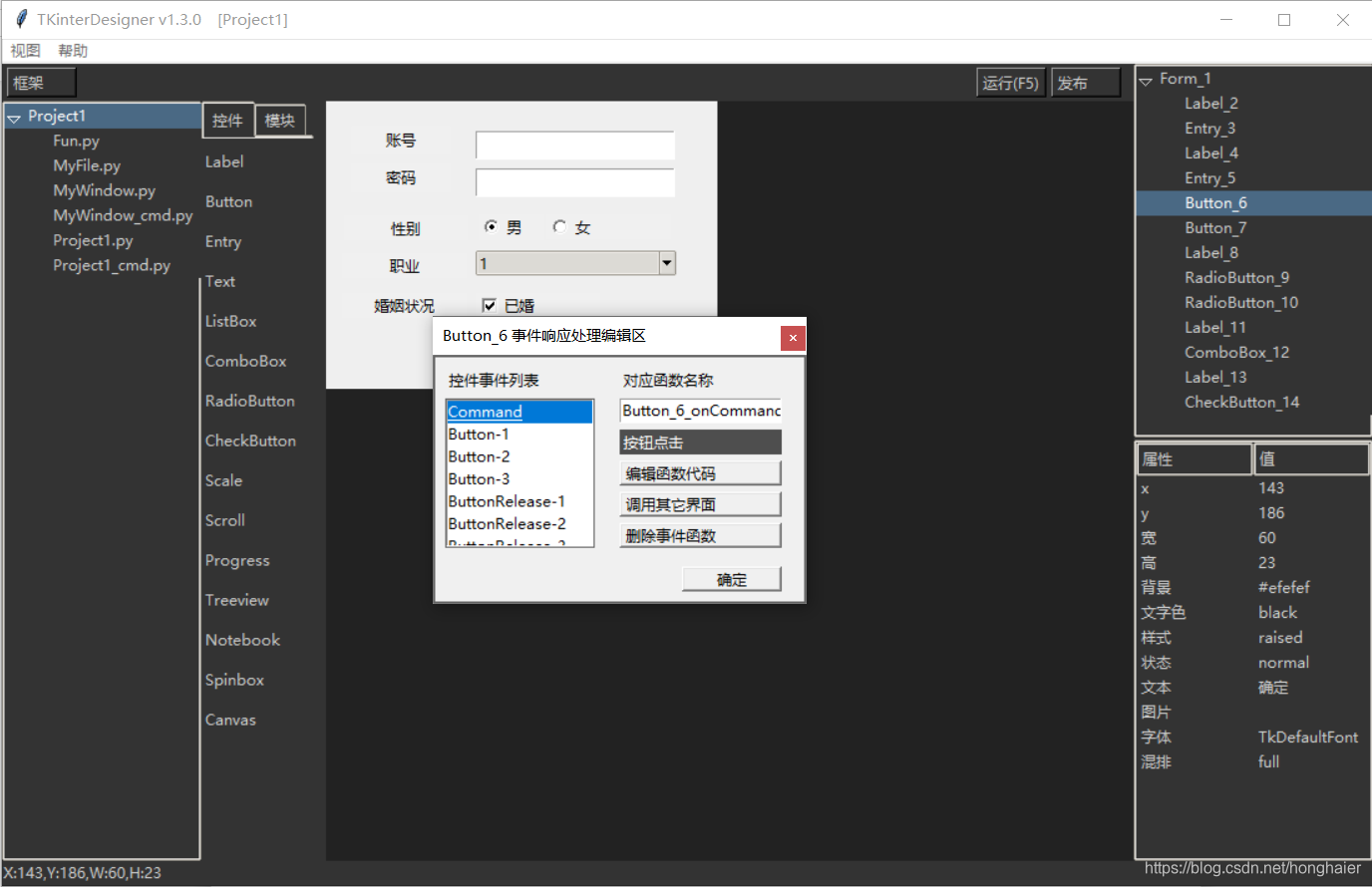
Task: Pick the ComboBox widget from the palette
Action: point(246,361)
